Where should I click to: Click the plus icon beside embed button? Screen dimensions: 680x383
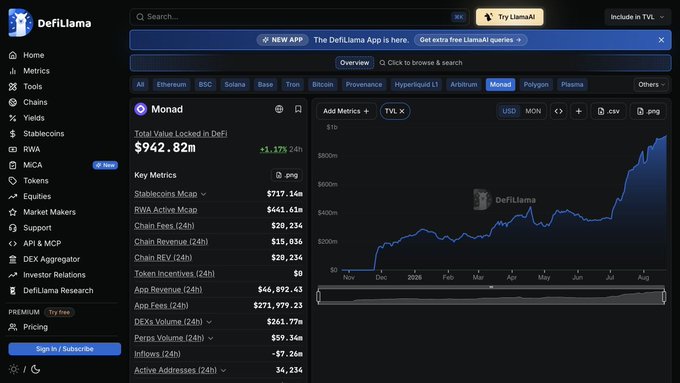coord(579,111)
